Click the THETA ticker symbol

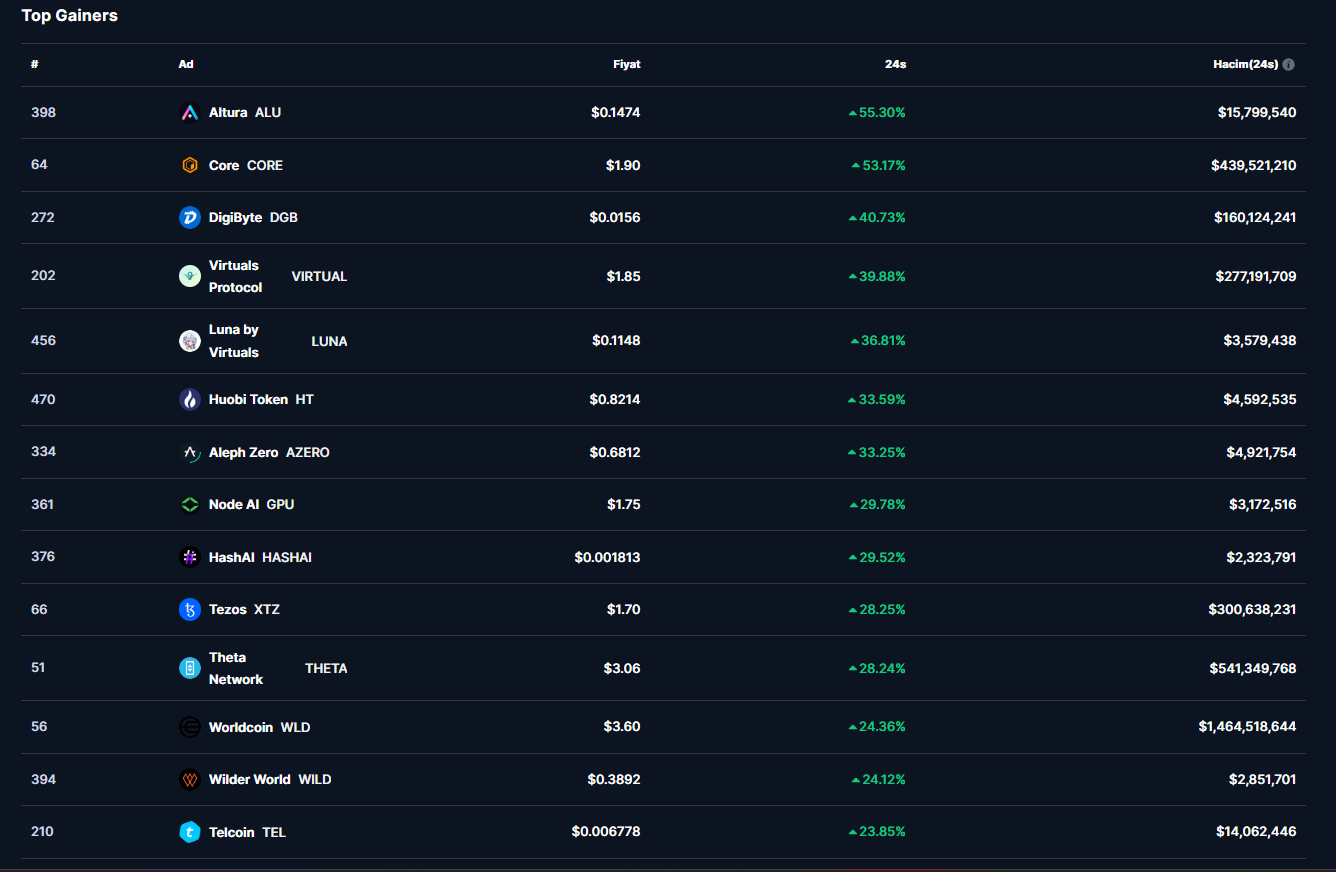pos(326,668)
